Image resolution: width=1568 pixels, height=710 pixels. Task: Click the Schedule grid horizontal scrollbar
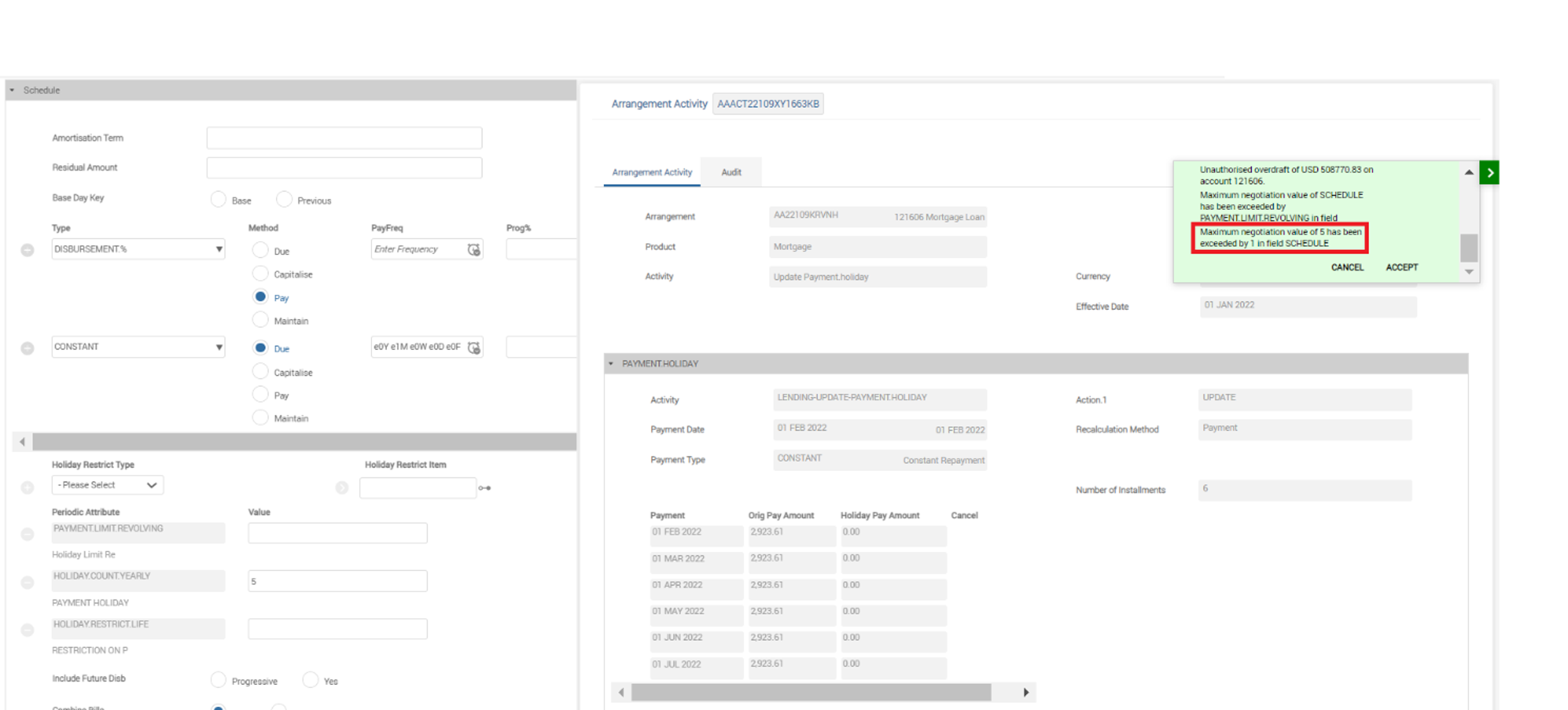304,442
